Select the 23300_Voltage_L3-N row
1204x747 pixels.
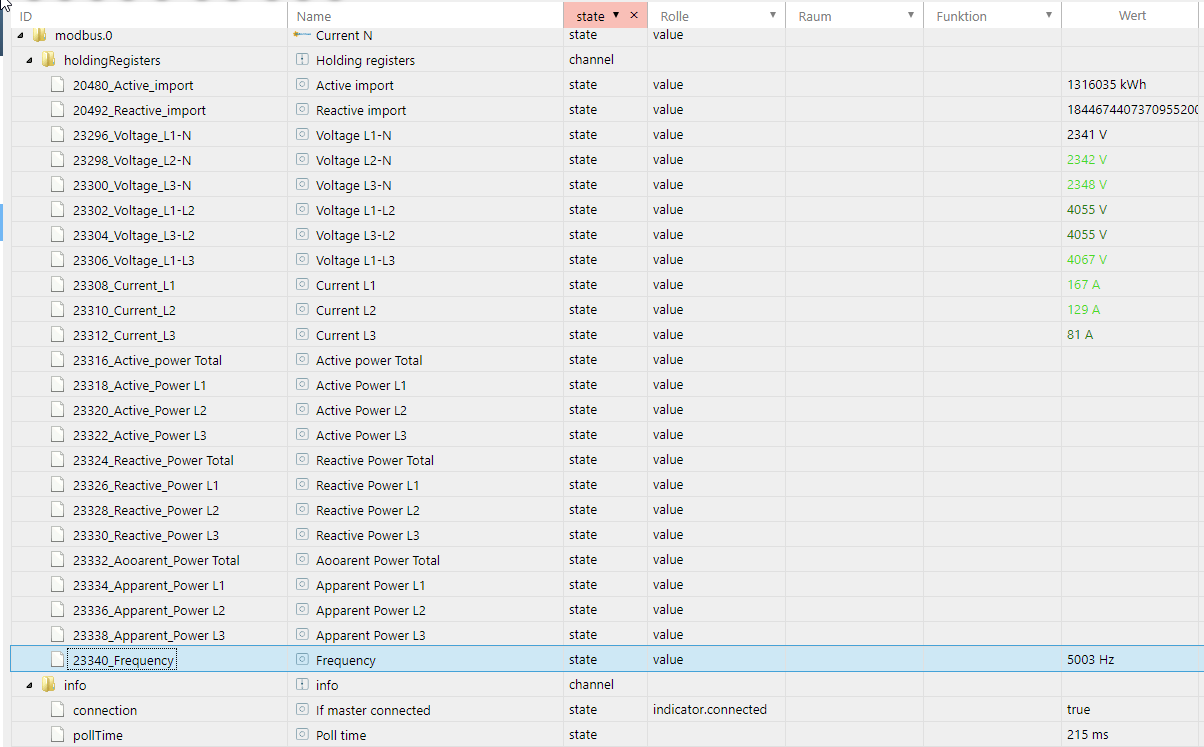pyautogui.click(x=607, y=185)
